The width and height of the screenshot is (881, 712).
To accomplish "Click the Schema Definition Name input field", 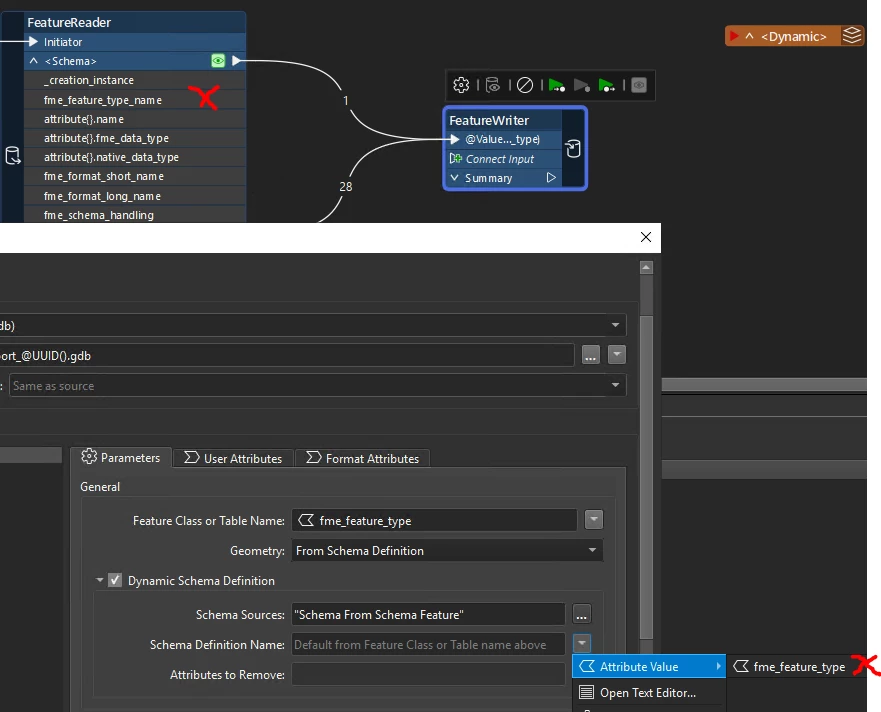I will [x=428, y=644].
